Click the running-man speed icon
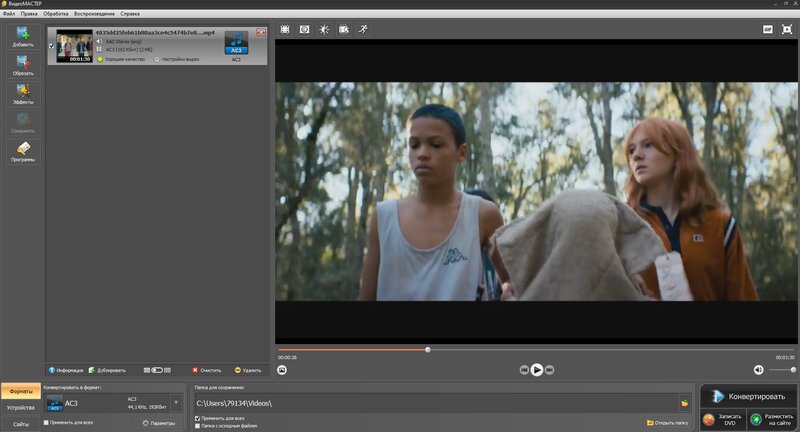This screenshot has width=800, height=432. coord(363,29)
